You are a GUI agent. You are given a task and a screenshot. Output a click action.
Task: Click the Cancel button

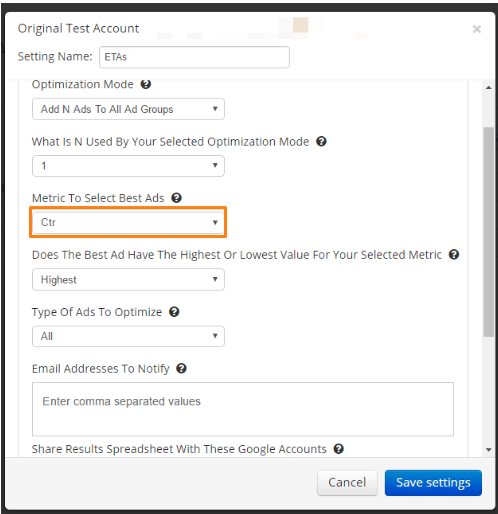(347, 483)
